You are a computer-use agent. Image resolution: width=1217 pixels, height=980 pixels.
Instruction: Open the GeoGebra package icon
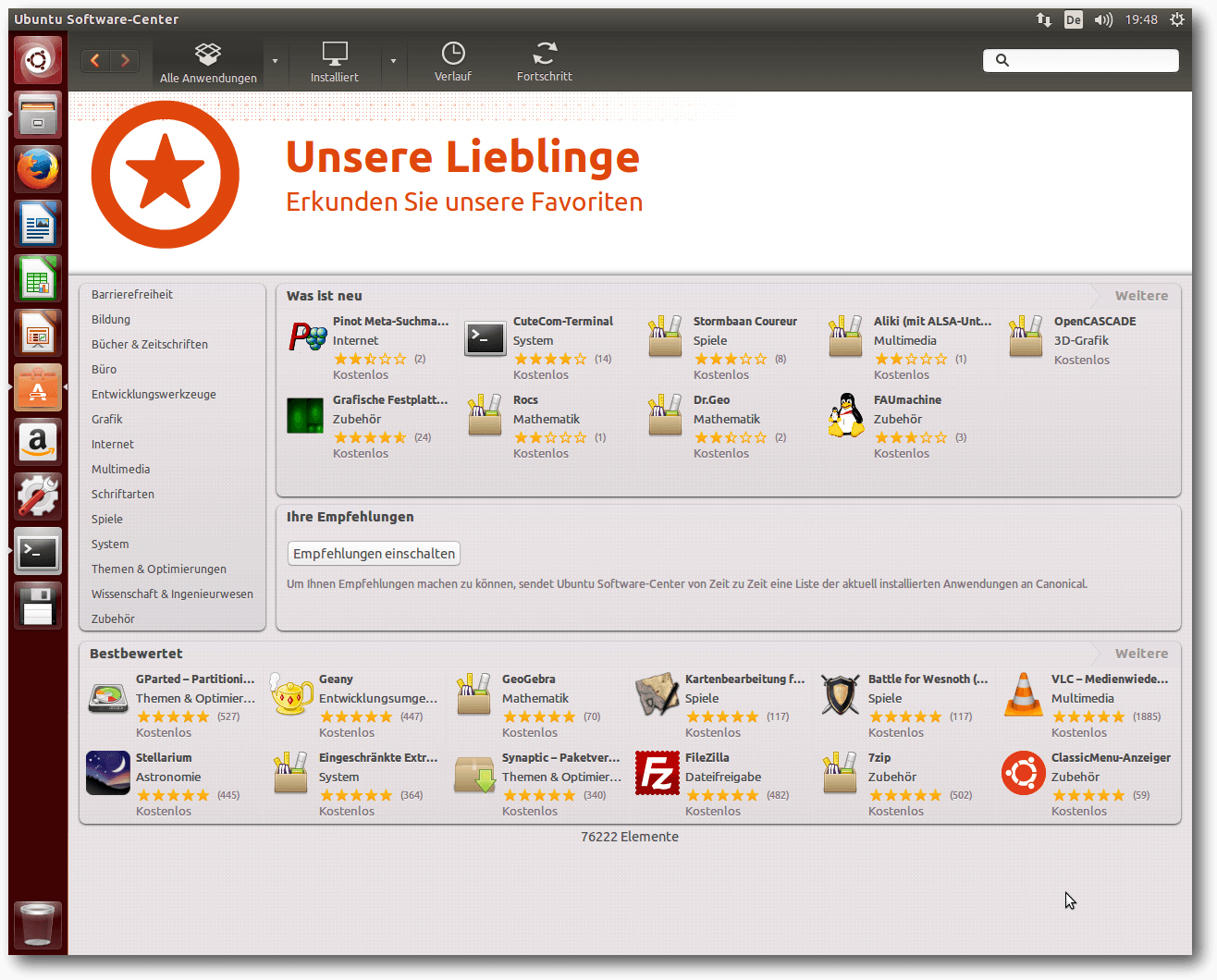[x=473, y=694]
